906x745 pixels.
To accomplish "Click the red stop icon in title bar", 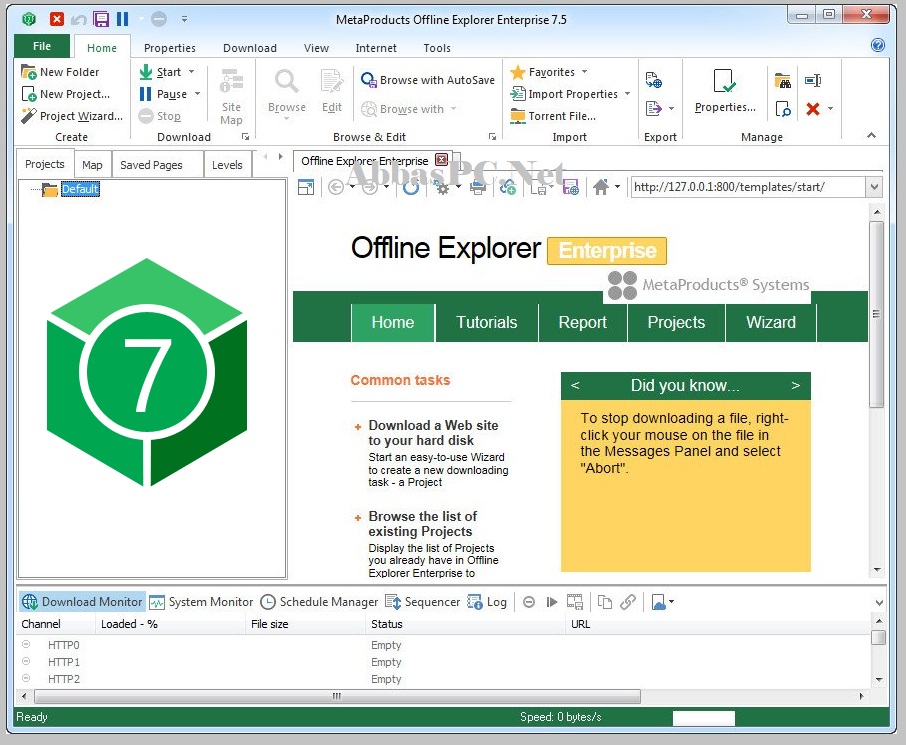I will click(57, 19).
